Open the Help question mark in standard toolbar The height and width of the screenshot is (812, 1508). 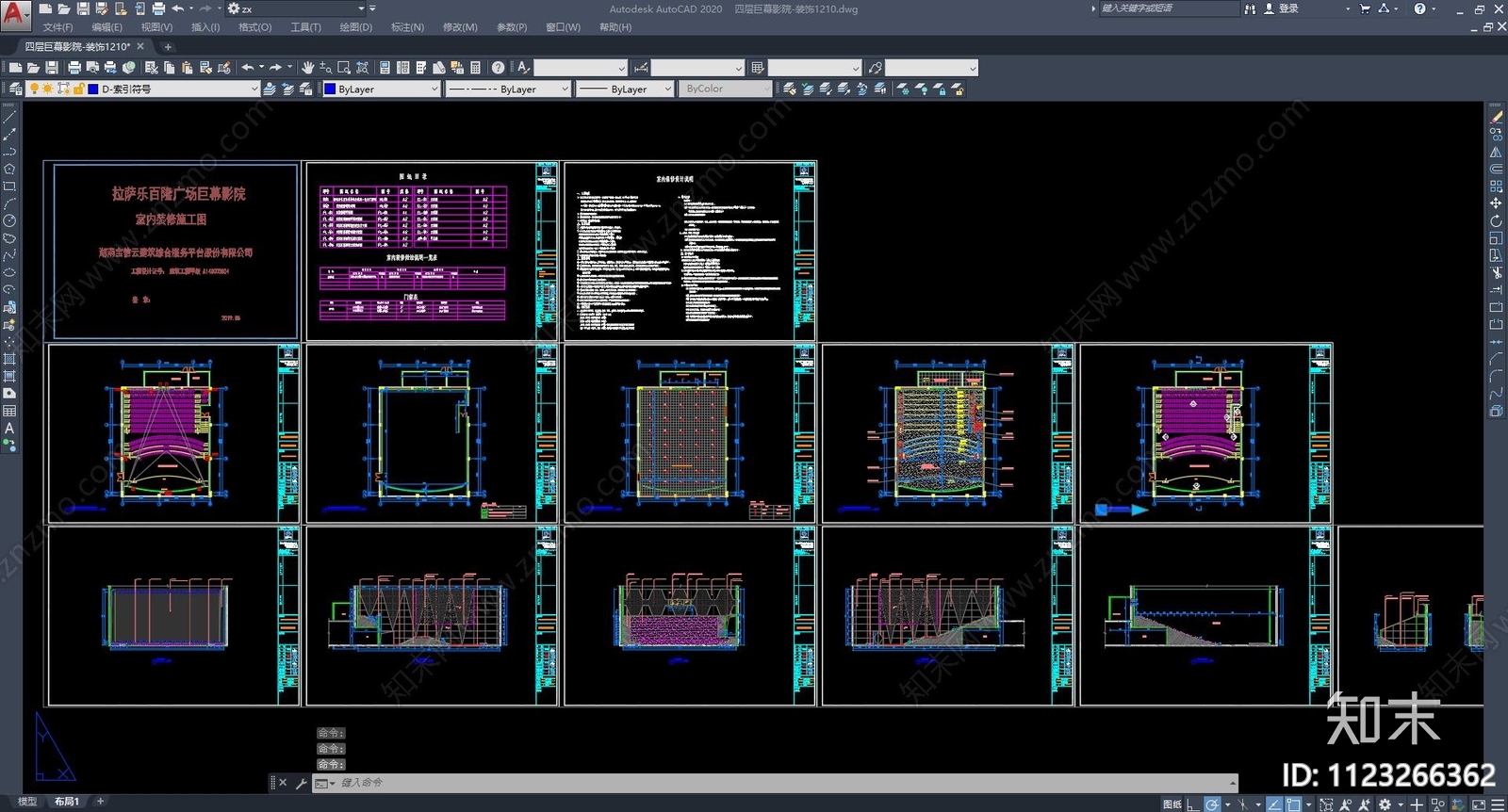498,68
